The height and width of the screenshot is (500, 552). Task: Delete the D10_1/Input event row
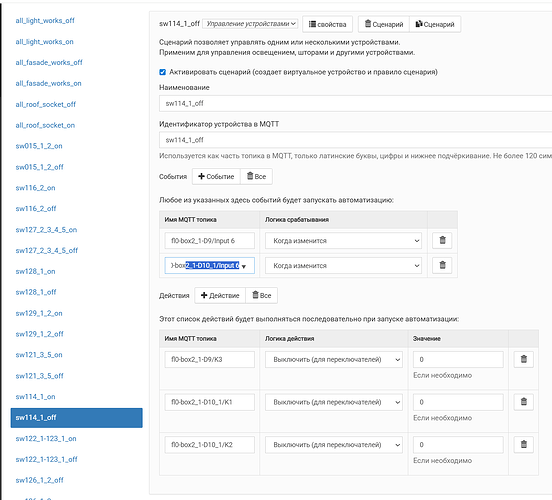coord(442,265)
